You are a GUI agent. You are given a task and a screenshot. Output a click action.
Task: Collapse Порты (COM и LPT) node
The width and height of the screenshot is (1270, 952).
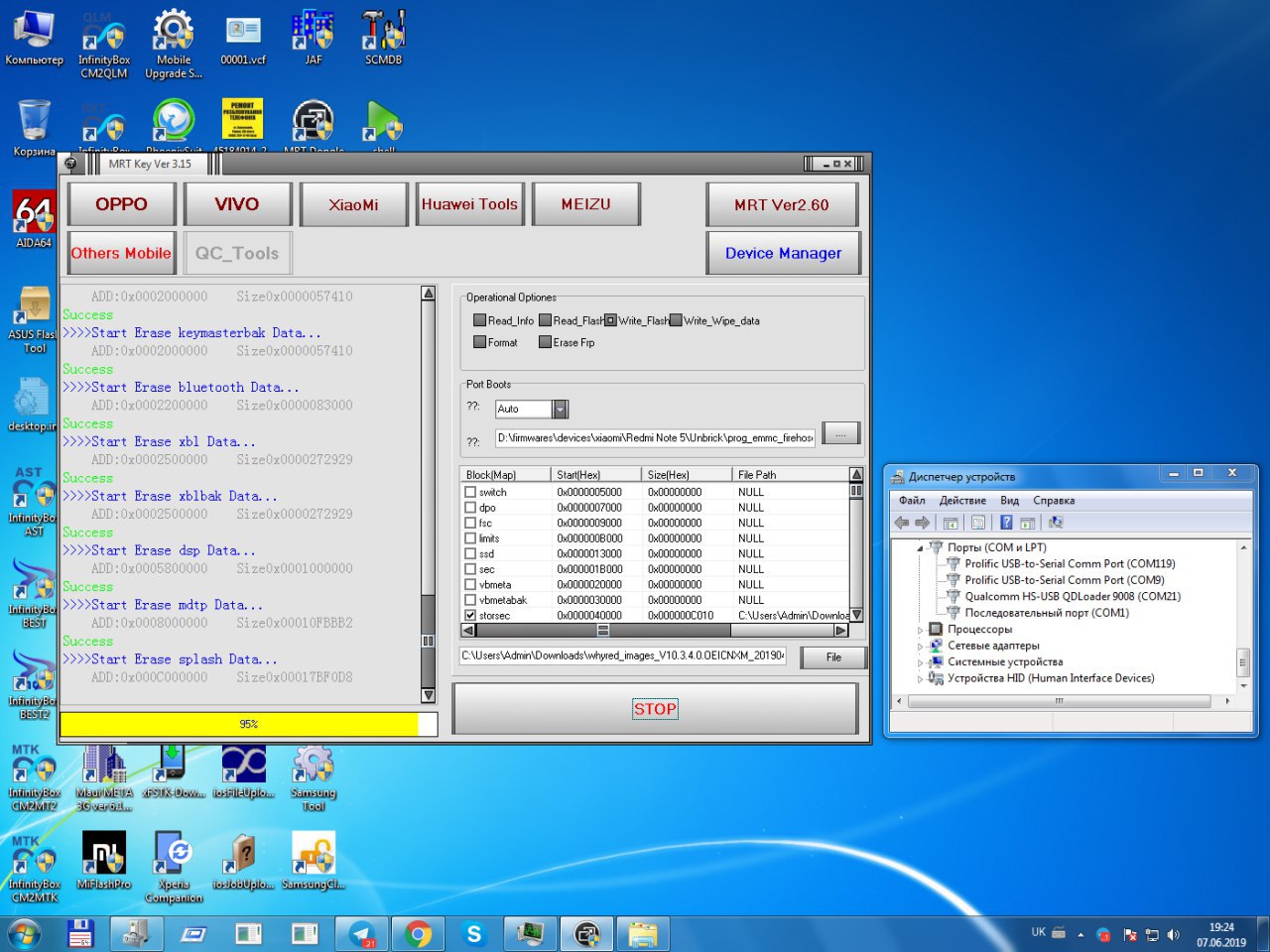(920, 547)
